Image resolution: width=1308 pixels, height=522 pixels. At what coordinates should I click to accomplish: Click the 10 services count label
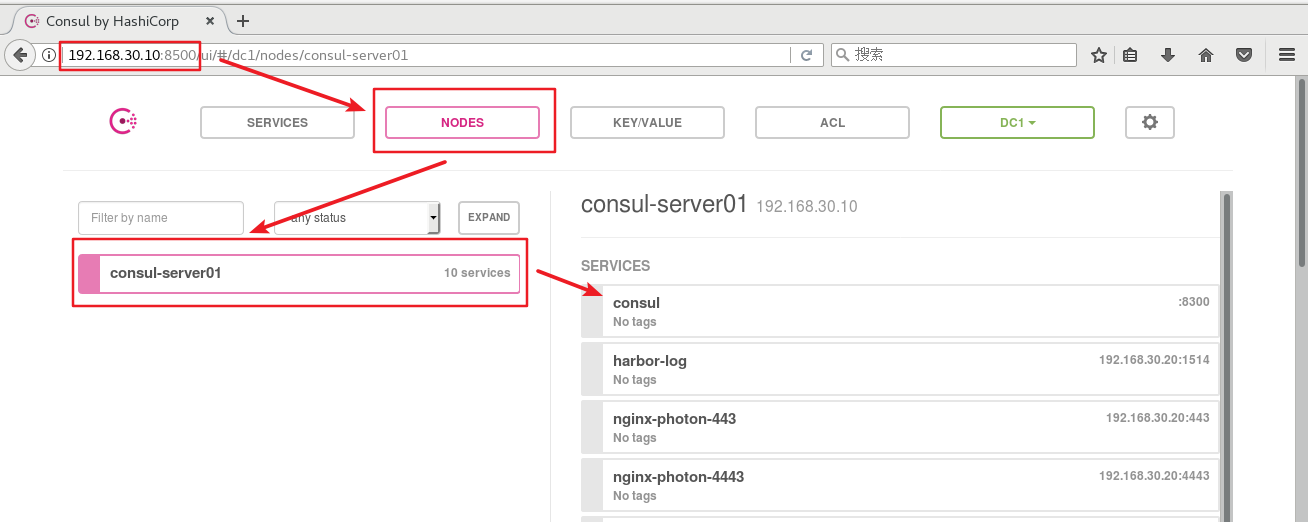point(477,272)
